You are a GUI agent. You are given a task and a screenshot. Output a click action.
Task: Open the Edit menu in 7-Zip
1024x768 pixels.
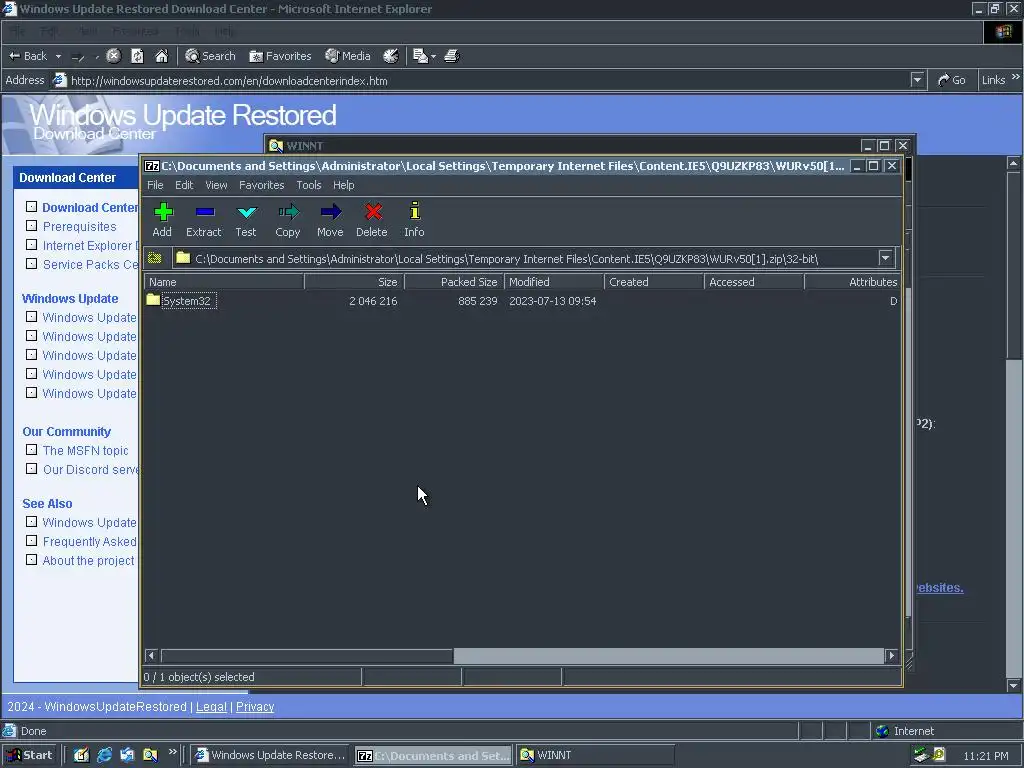coord(184,185)
